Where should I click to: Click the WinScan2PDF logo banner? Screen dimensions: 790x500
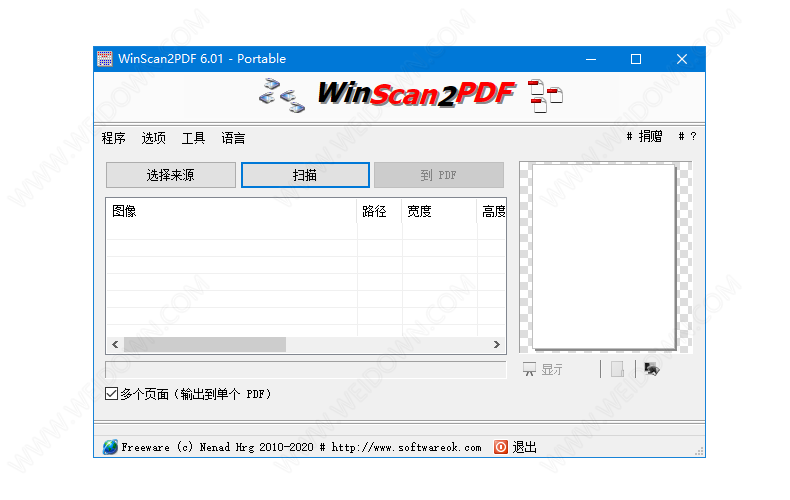(x=416, y=94)
